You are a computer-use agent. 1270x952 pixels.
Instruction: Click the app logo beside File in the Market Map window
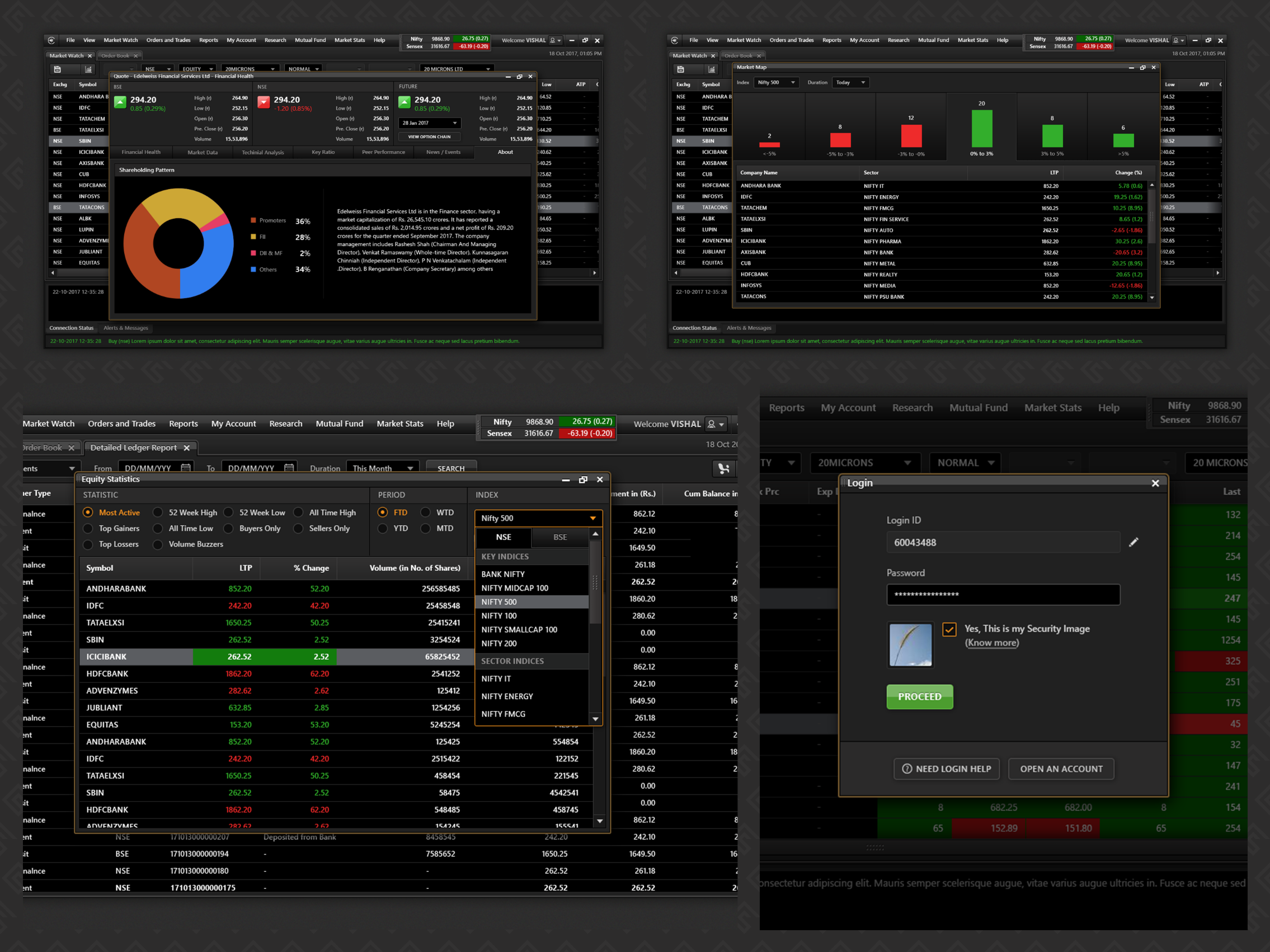(x=675, y=40)
